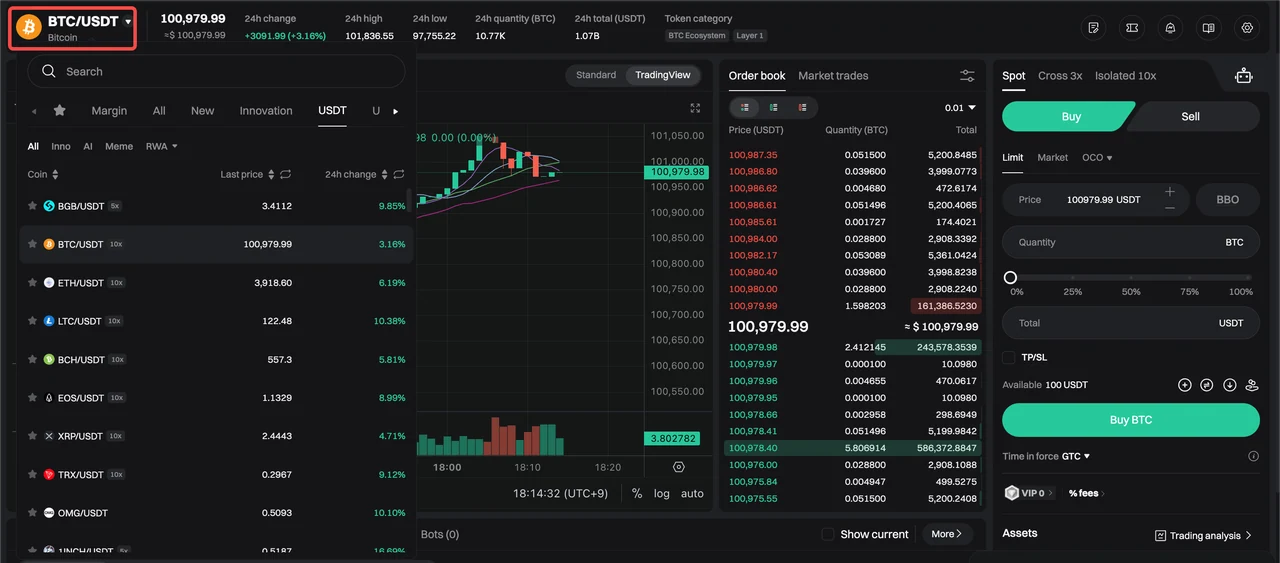Expand the RWA category dropdown

[161, 146]
